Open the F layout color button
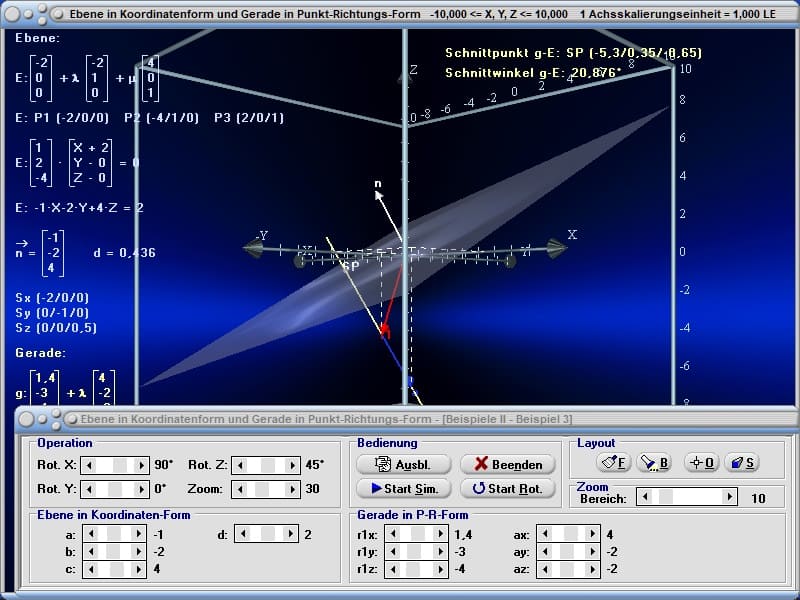 point(614,462)
